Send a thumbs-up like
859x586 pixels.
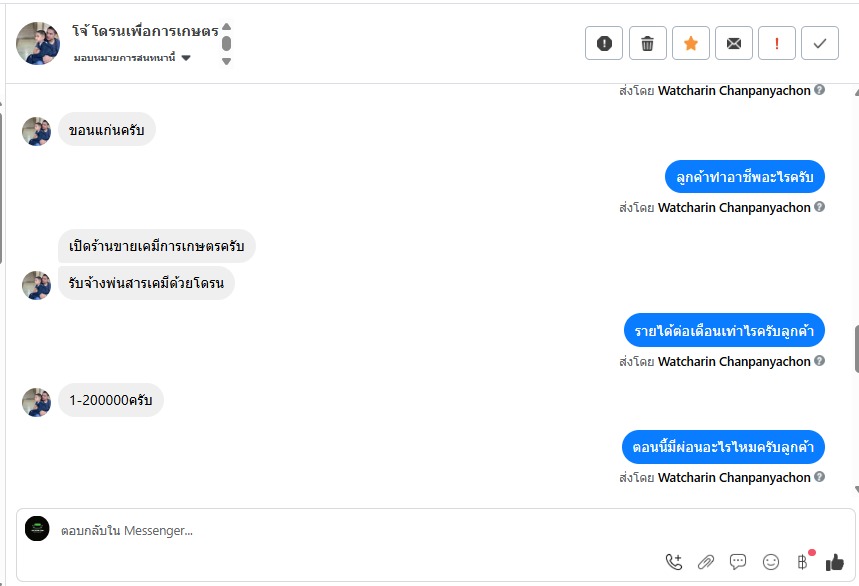tap(835, 562)
